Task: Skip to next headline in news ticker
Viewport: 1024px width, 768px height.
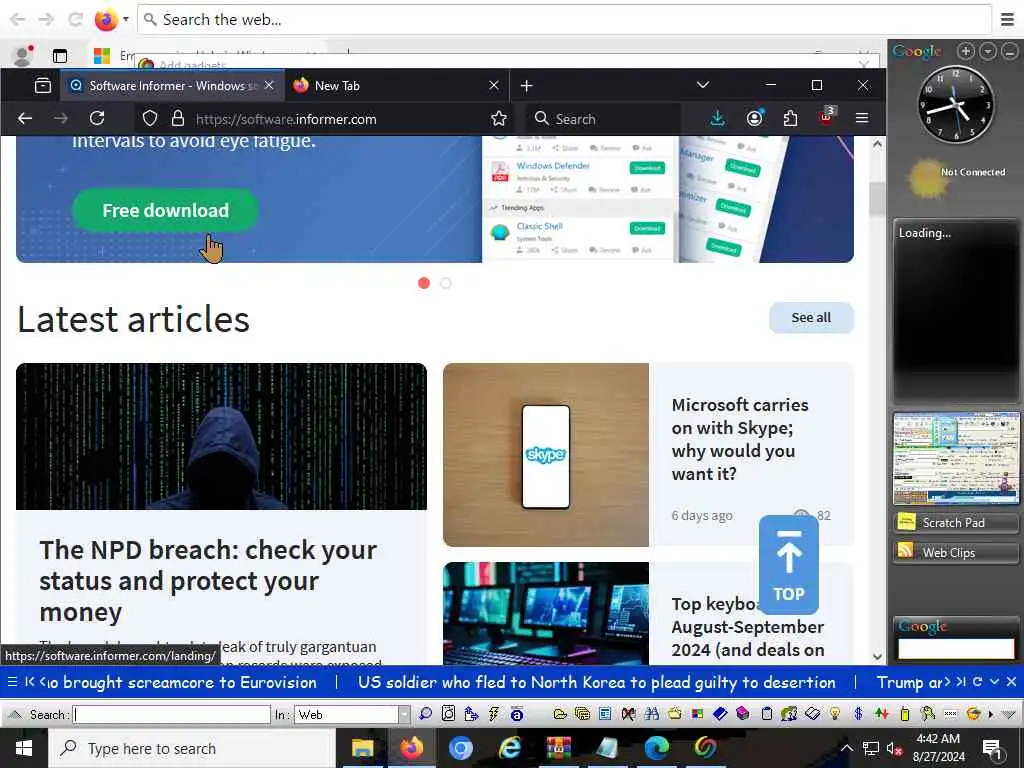Action: point(961,682)
